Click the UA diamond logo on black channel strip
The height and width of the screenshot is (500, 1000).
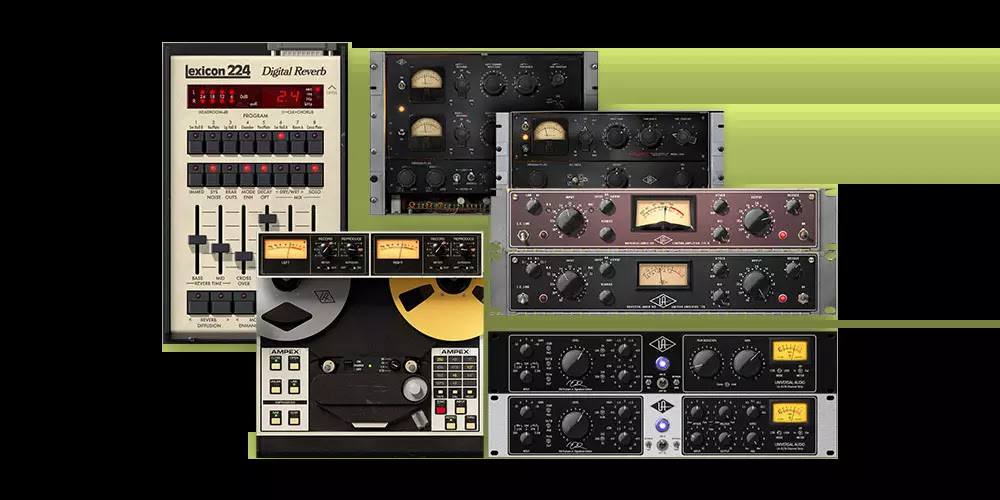[x=662, y=344]
